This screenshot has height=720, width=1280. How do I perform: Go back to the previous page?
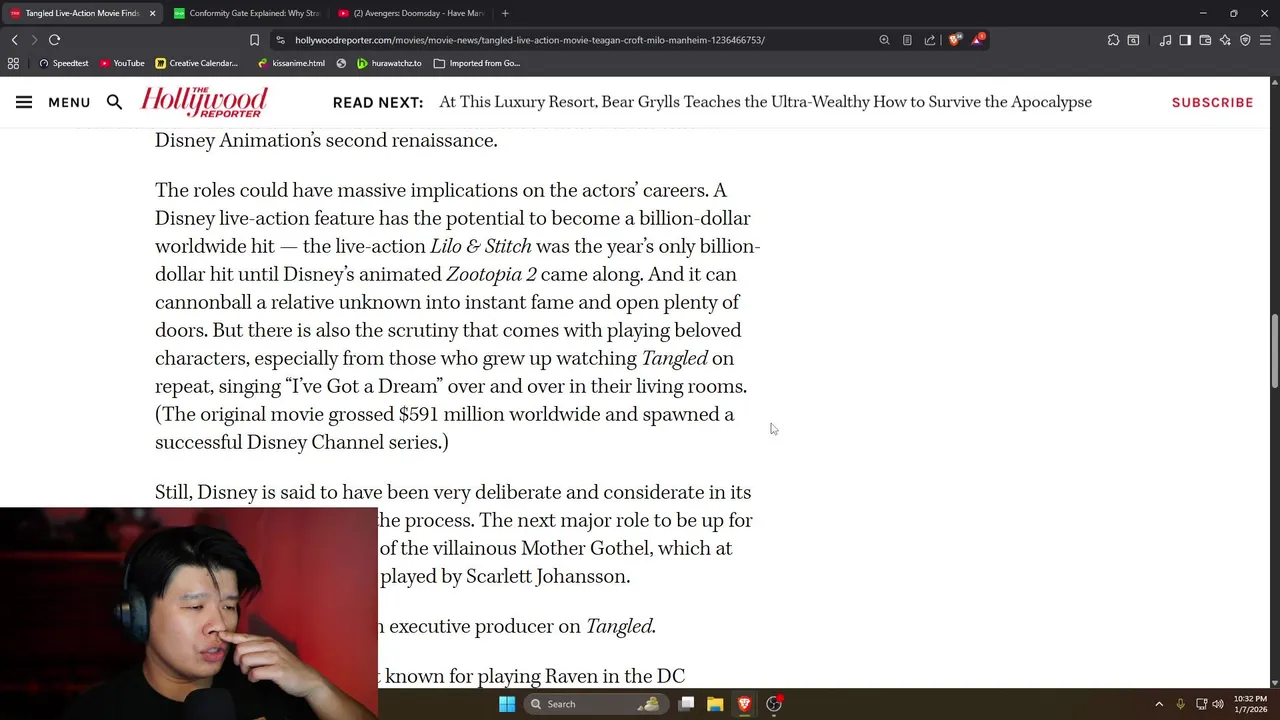pos(14,40)
